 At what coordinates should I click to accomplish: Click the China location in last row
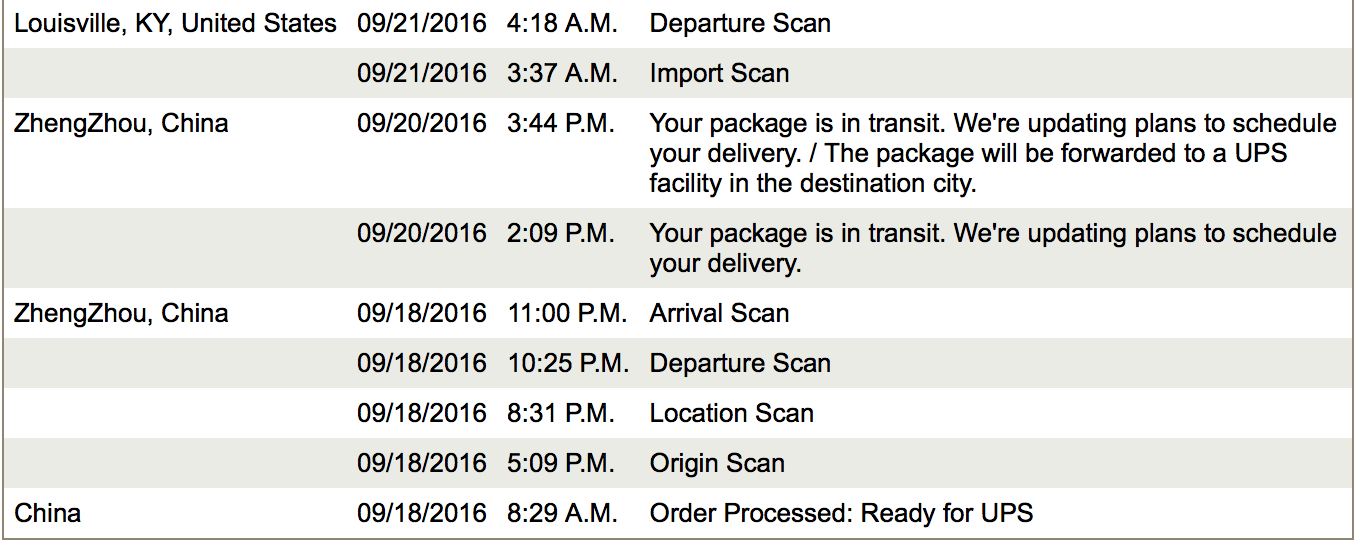pyautogui.click(x=47, y=514)
